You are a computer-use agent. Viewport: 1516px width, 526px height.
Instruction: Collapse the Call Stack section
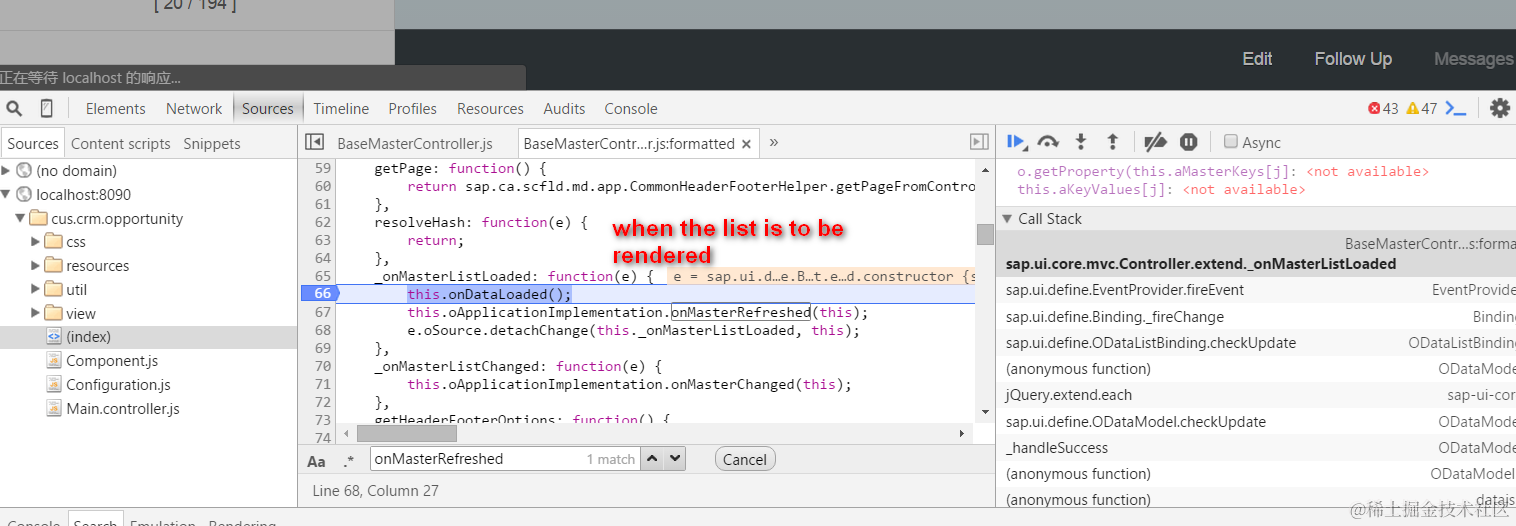pyautogui.click(x=1006, y=219)
